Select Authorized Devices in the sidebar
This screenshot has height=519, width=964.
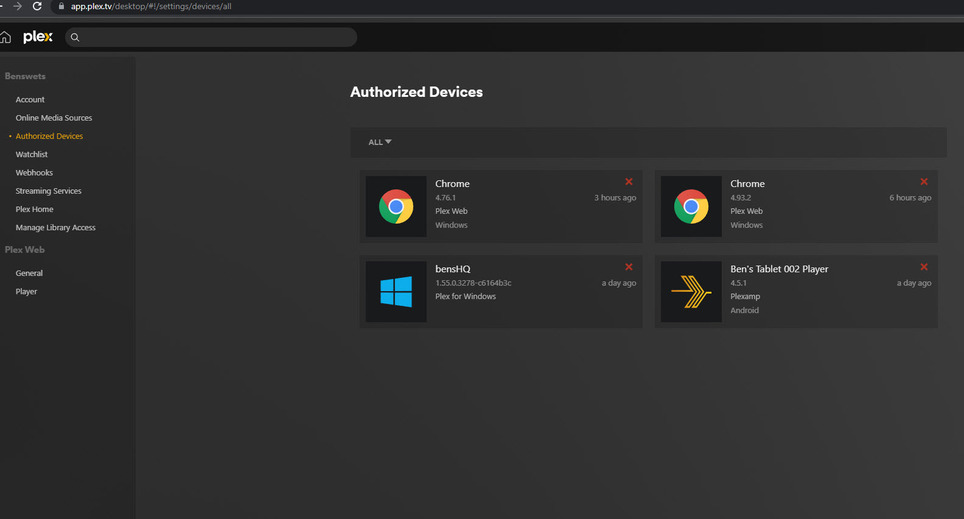49,136
